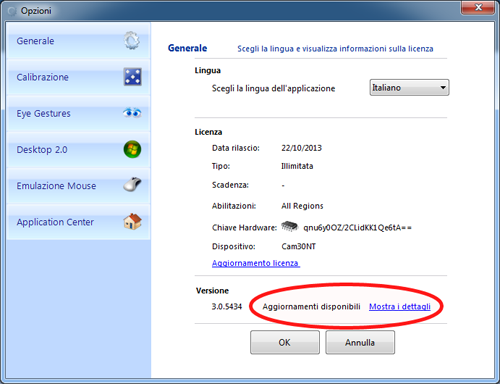Click the Desktop 2.0 Windows logo icon
The image size is (500, 384).
132,149
